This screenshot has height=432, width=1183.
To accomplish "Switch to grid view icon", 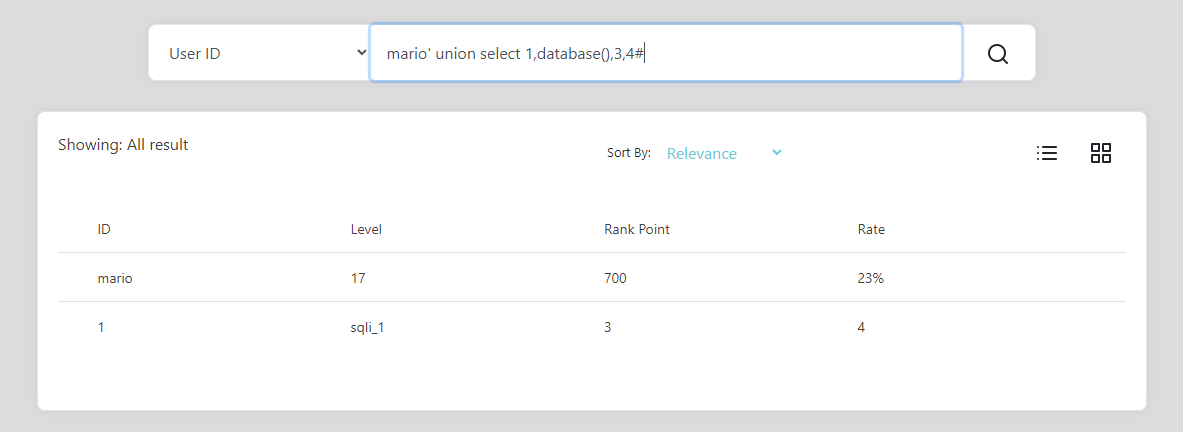I will point(1101,153).
